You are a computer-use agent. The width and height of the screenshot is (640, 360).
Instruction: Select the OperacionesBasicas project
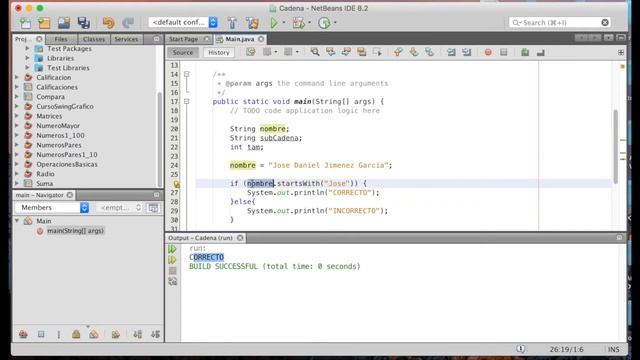coord(67,164)
